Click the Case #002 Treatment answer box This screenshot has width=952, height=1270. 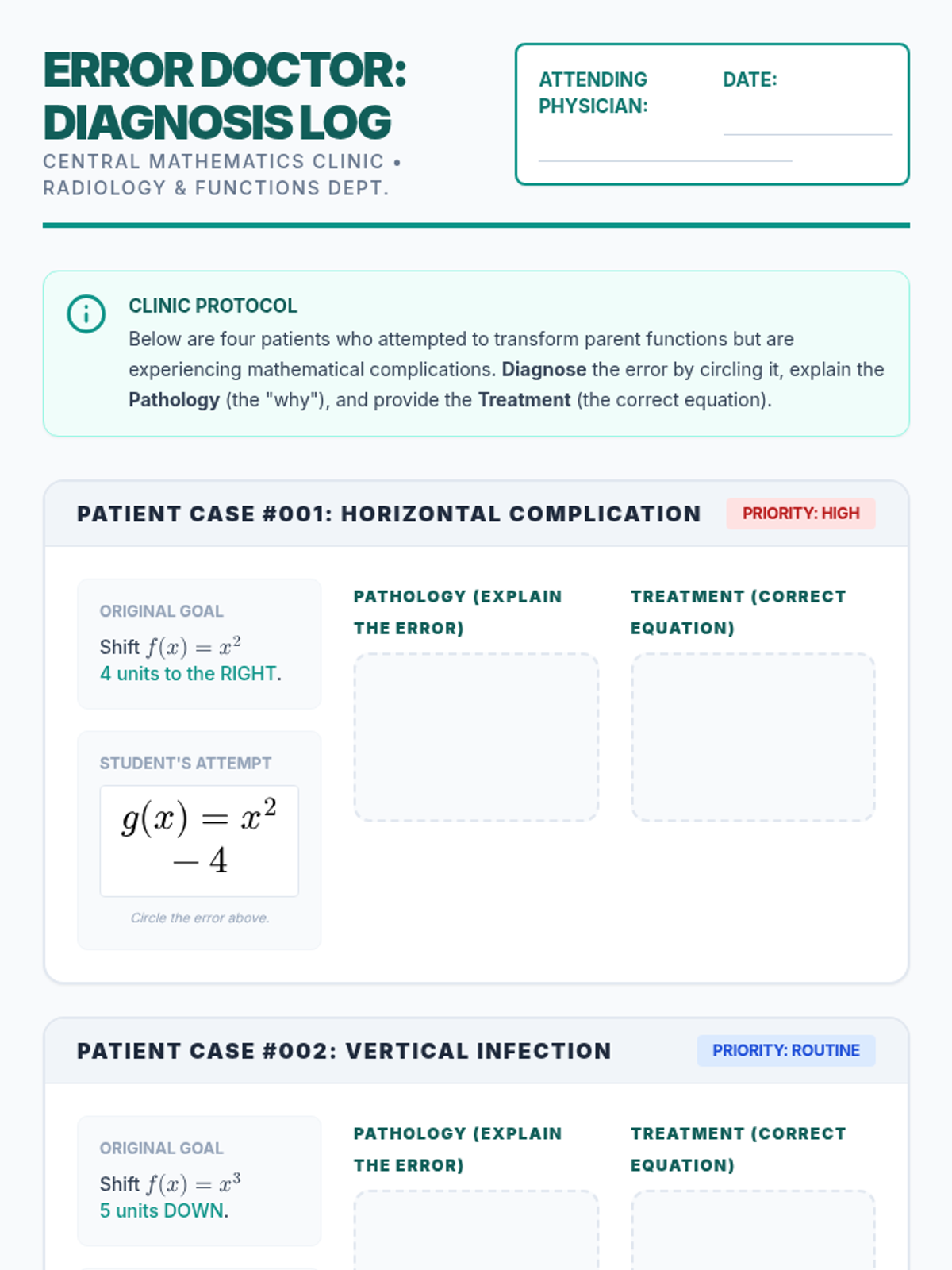point(753,1230)
